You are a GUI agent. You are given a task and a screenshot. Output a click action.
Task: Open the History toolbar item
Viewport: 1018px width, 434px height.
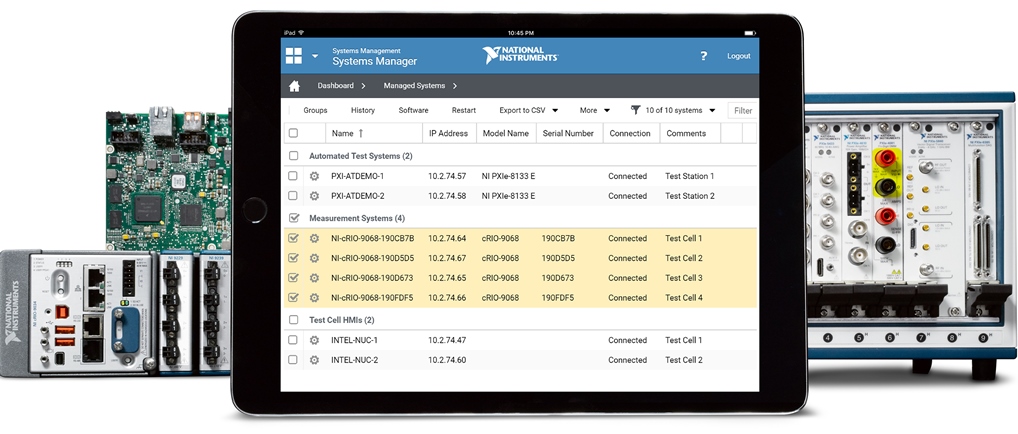click(363, 110)
